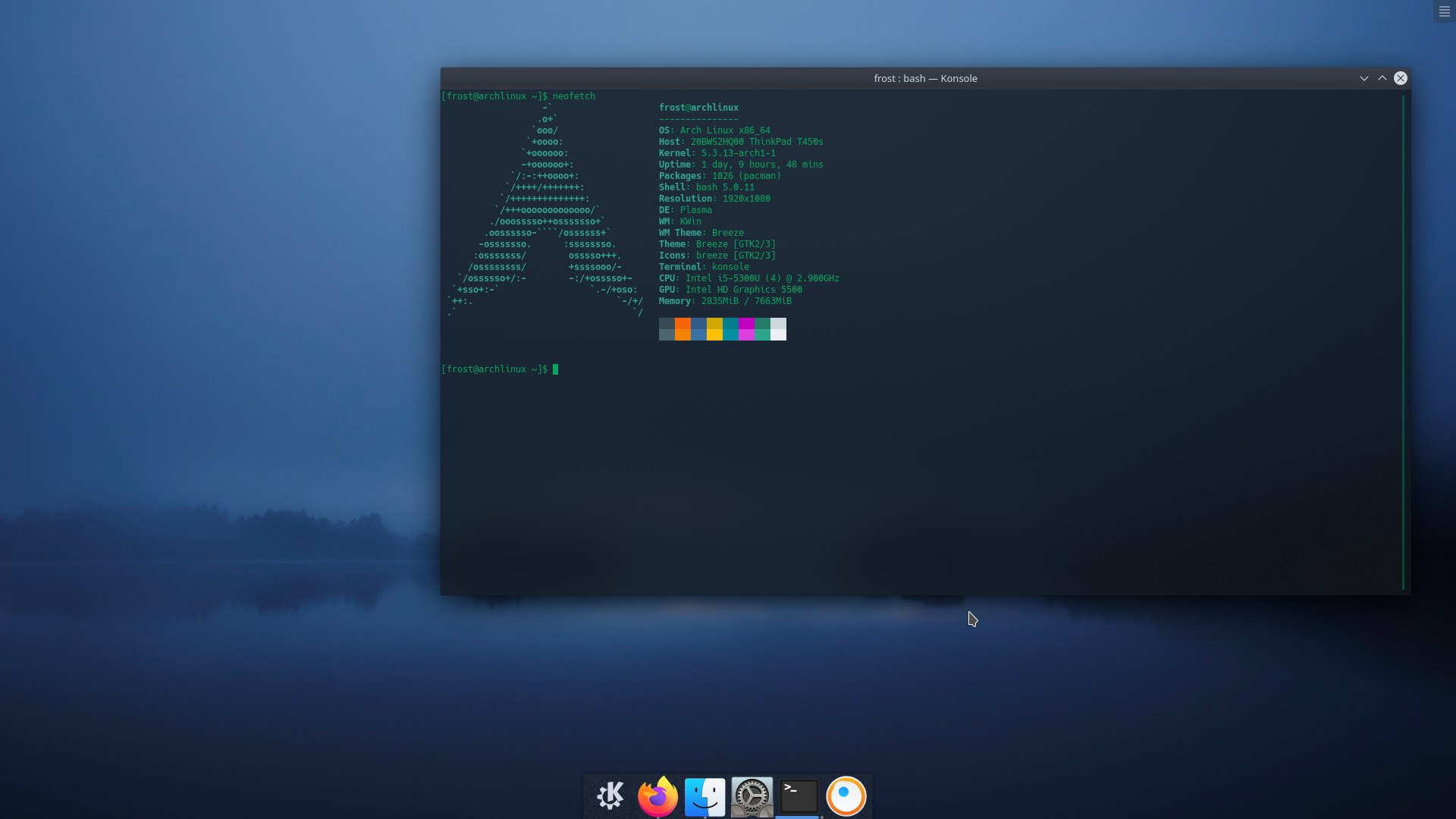
Task: Open the KDE application launcher in the dock
Action: [610, 795]
